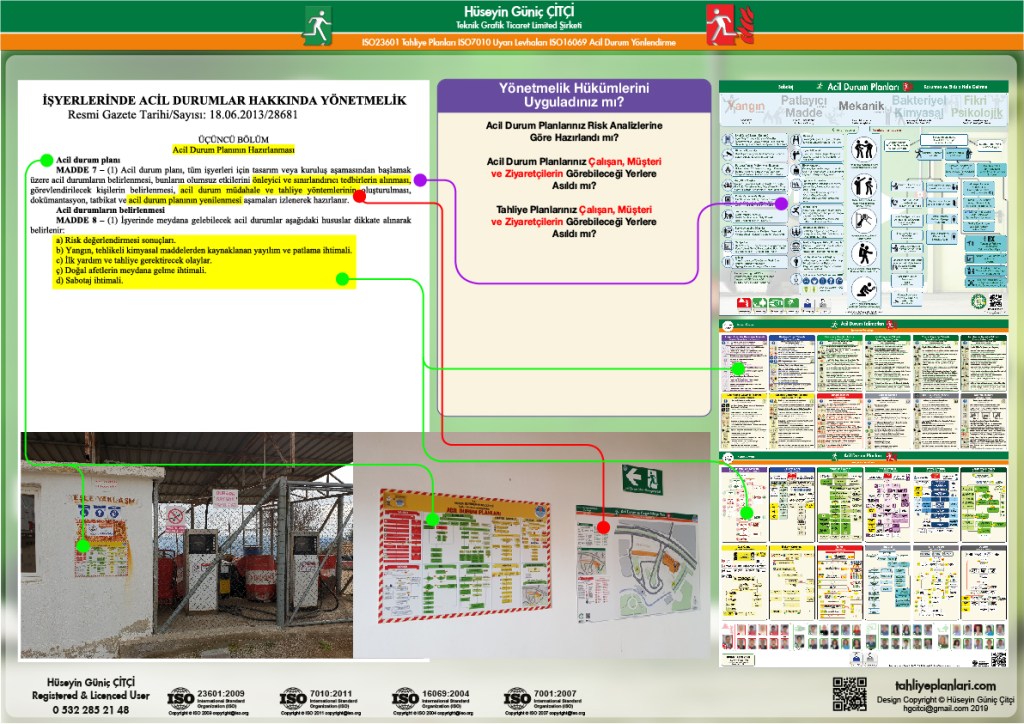Click the green running-man exit icon in header
The width and height of the screenshot is (1024, 724).
pyautogui.click(x=318, y=21)
